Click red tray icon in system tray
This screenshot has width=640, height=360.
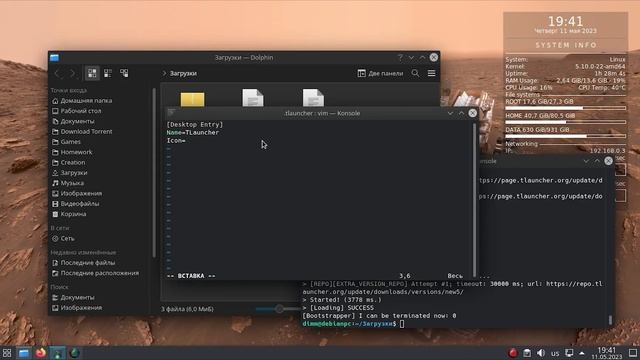pyautogui.click(x=513, y=353)
